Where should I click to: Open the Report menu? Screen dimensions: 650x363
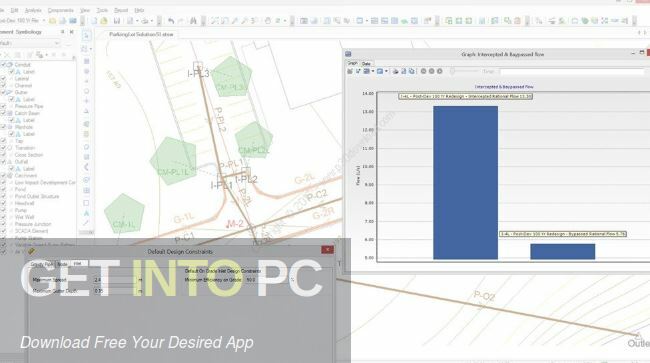click(121, 10)
